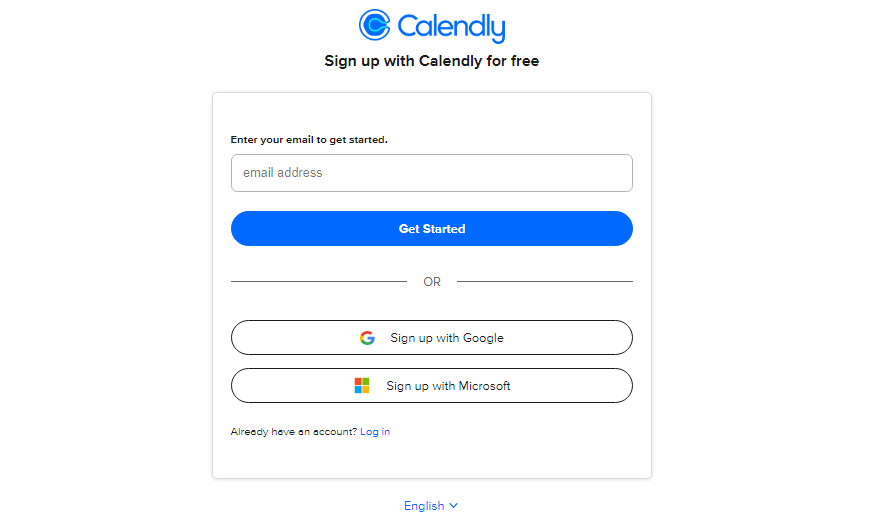
Task: Choose Sign up with Microsoft
Action: [x=432, y=386]
